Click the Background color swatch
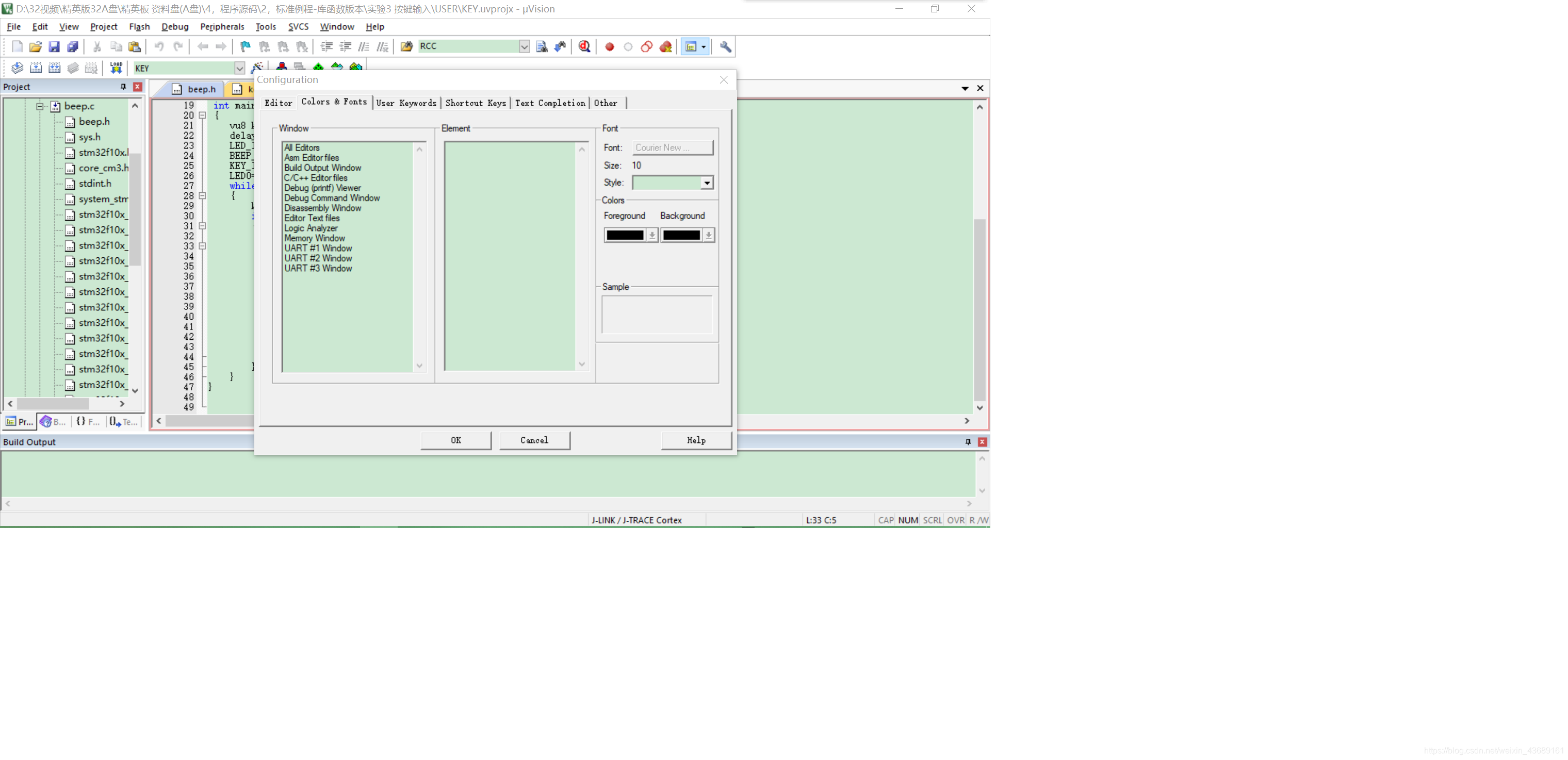This screenshot has height=760, width=1568. (681, 235)
